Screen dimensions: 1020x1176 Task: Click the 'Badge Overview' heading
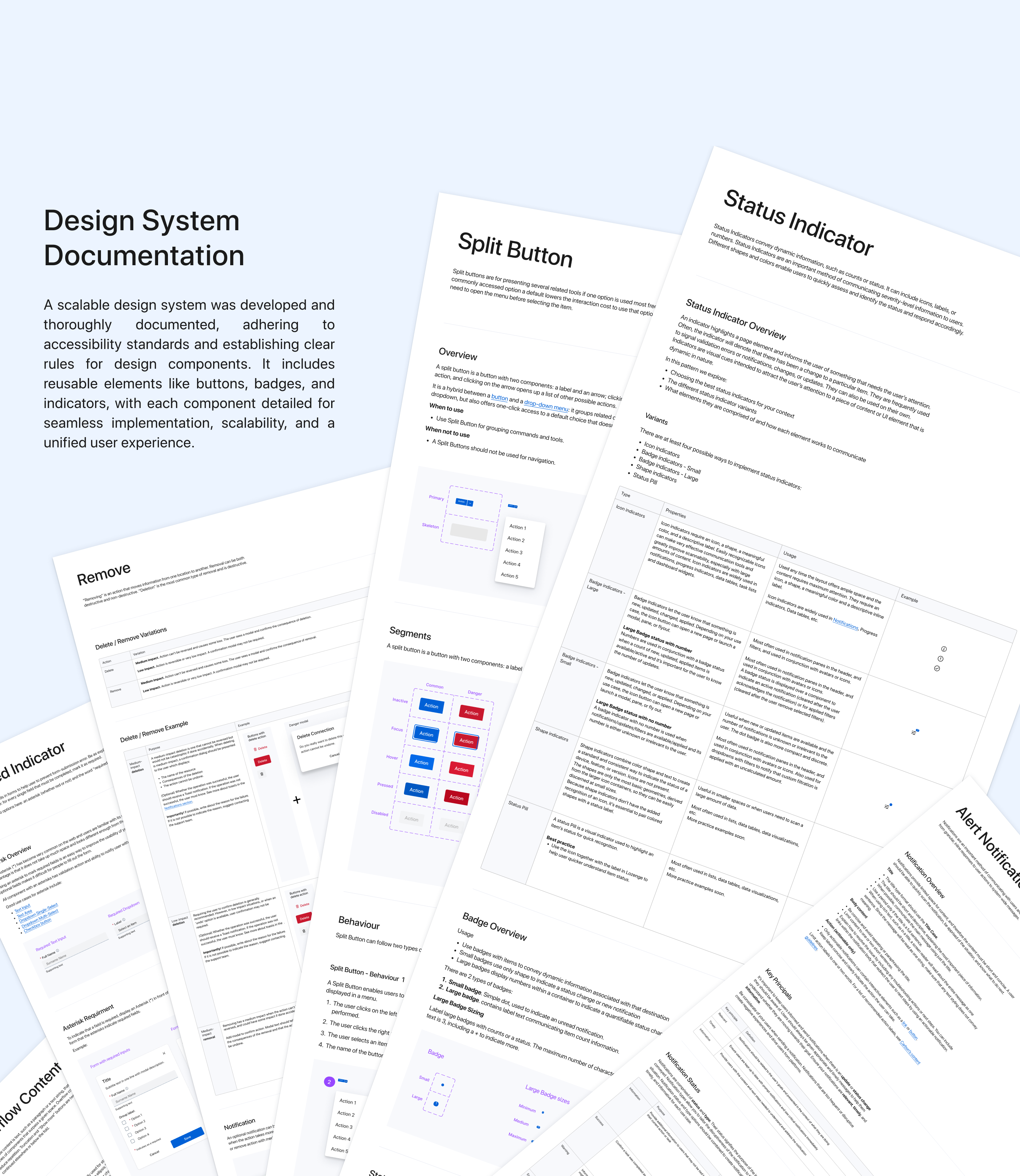click(495, 927)
